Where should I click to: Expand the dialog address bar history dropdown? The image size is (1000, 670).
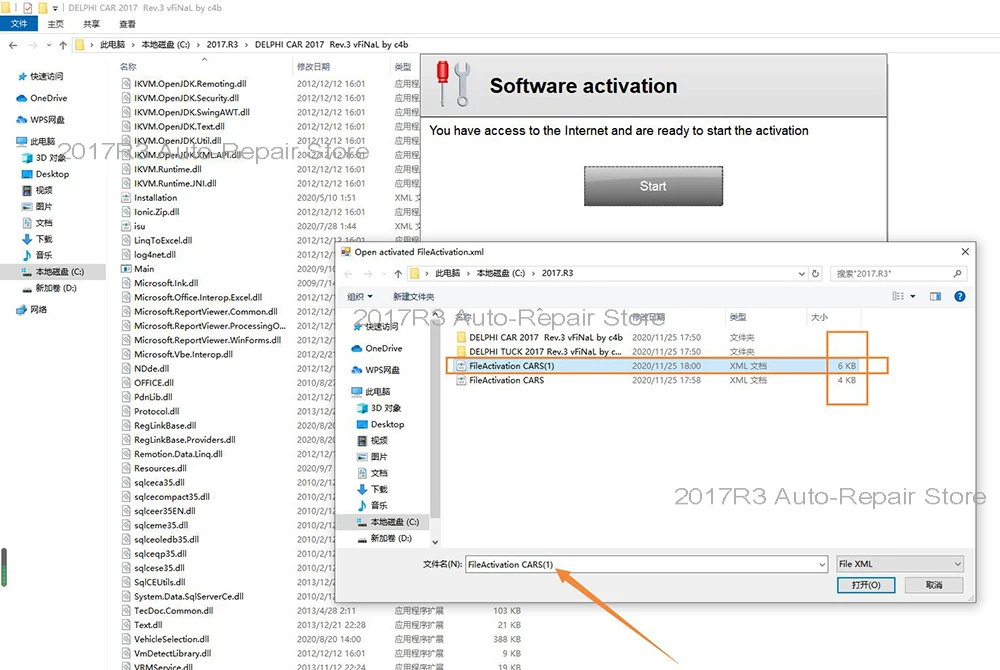click(802, 273)
